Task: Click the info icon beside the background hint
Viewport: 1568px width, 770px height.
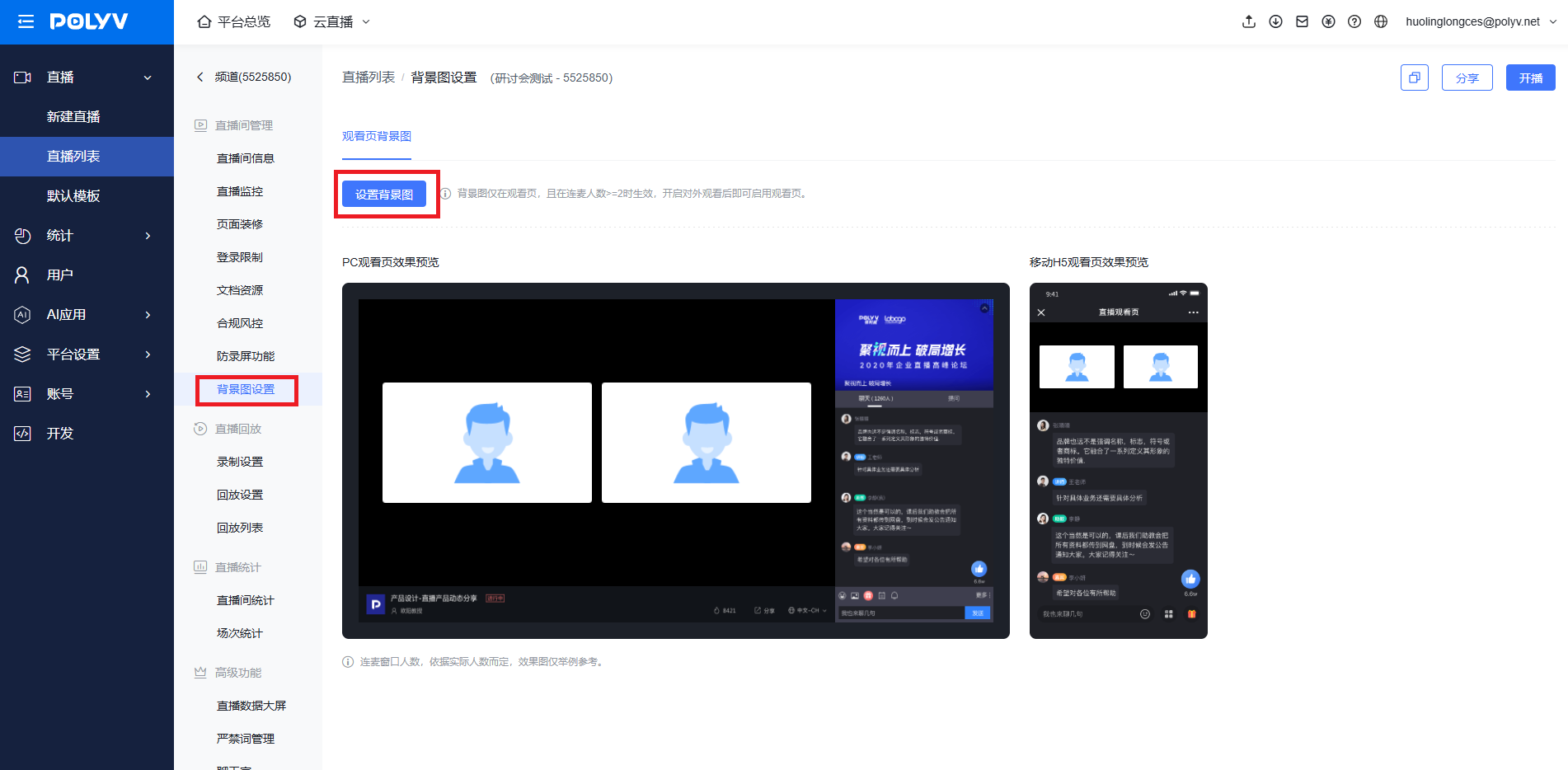Action: pyautogui.click(x=445, y=194)
